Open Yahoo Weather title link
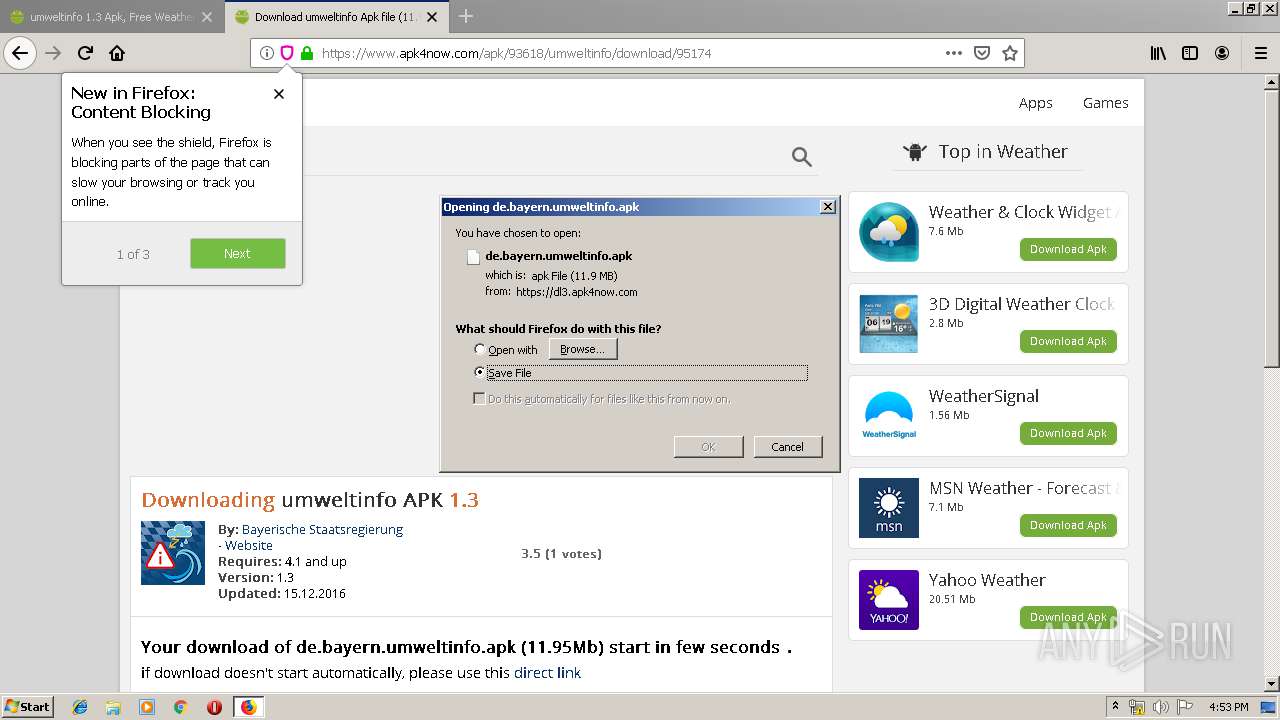The width and height of the screenshot is (1280, 720). coord(987,580)
